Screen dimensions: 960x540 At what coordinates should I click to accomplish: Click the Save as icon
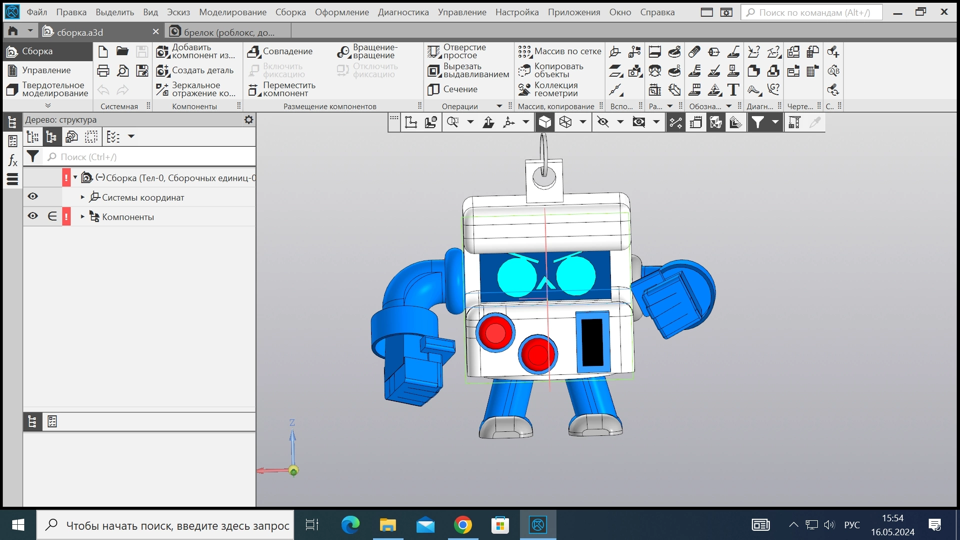142,71
